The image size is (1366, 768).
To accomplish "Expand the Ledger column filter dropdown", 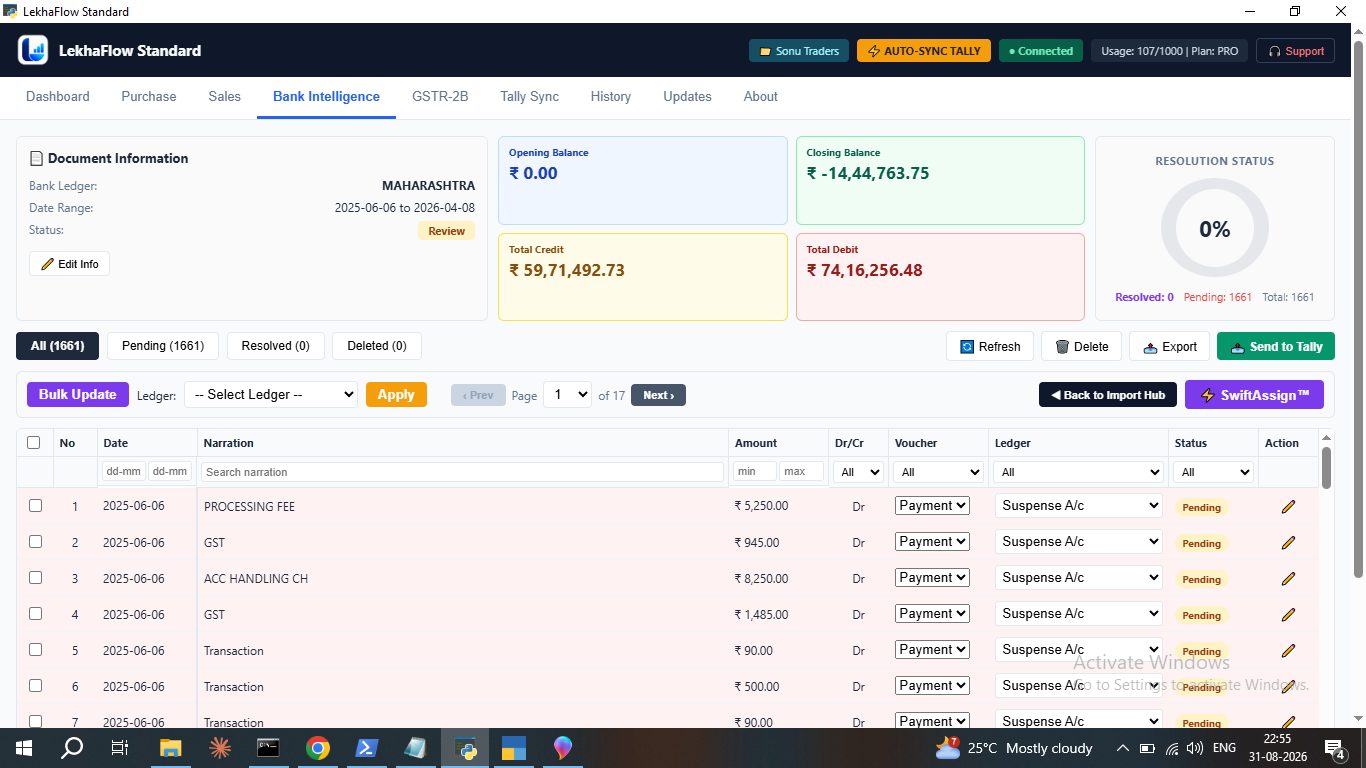I will click(1078, 472).
